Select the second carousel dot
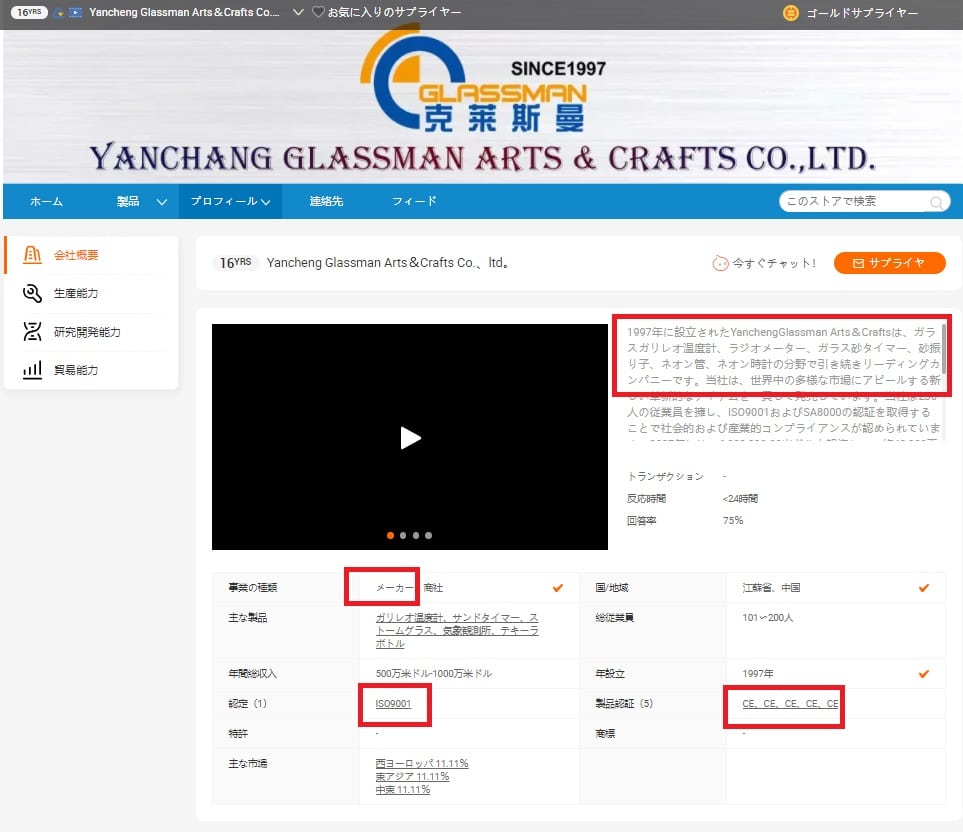Screen dimensions: 963x832 403,535
